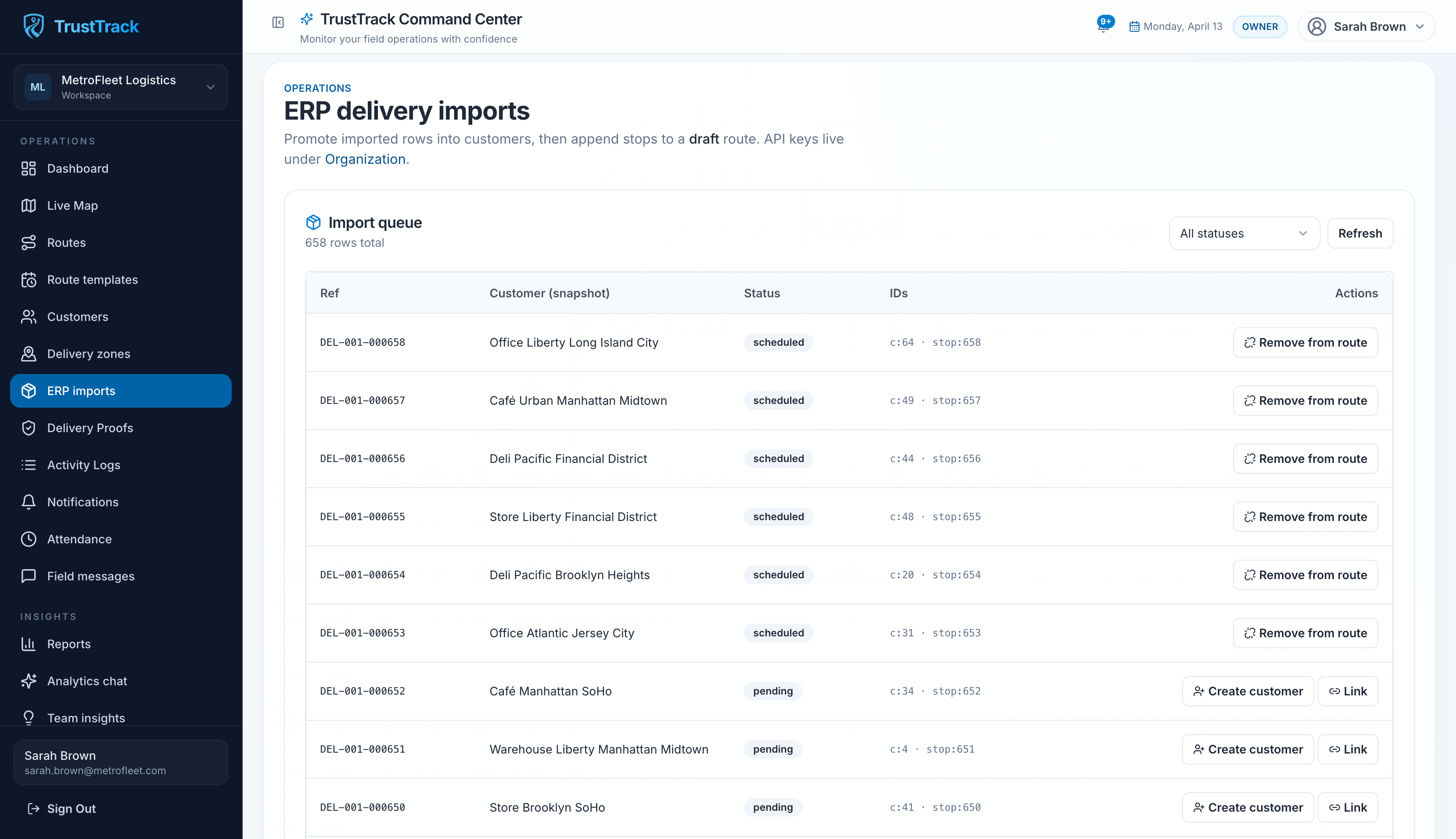Click the Activity Logs list icon
The image size is (1456, 839).
click(28, 465)
